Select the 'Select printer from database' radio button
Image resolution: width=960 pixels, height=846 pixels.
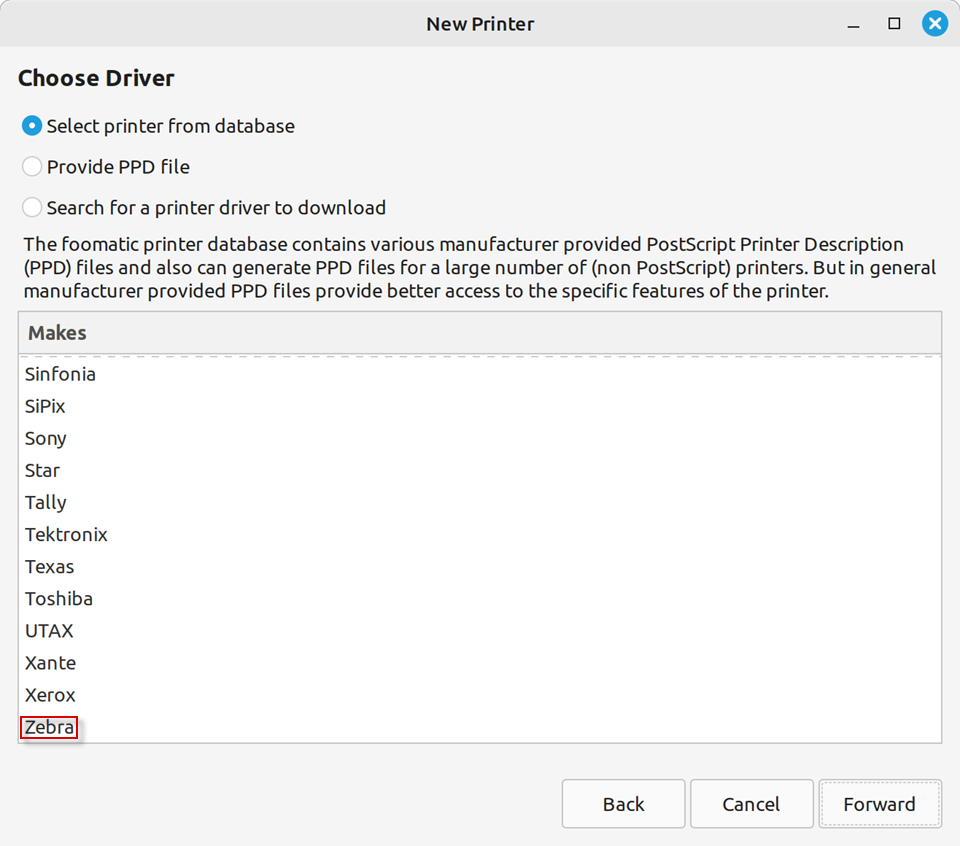[32, 126]
